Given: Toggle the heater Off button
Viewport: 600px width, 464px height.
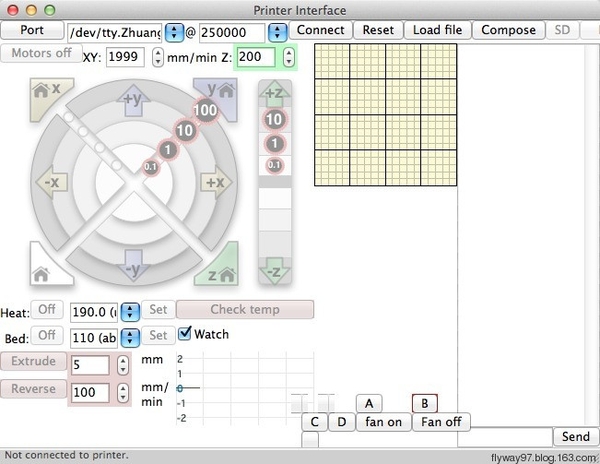Looking at the screenshot, I should (x=45, y=310).
